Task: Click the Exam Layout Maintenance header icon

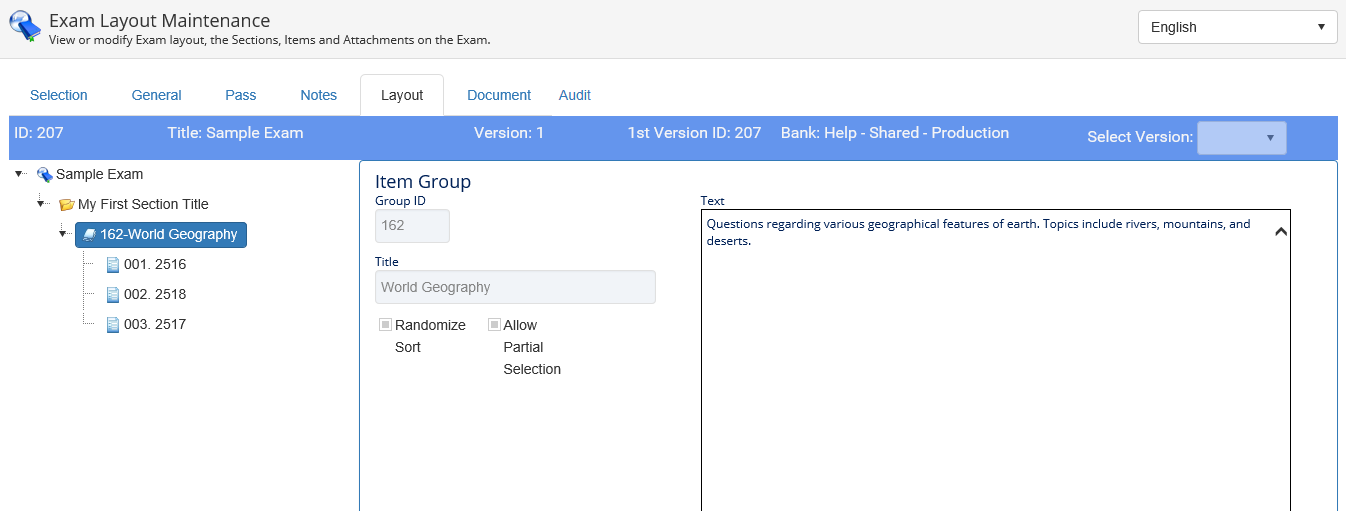Action: coord(25,28)
